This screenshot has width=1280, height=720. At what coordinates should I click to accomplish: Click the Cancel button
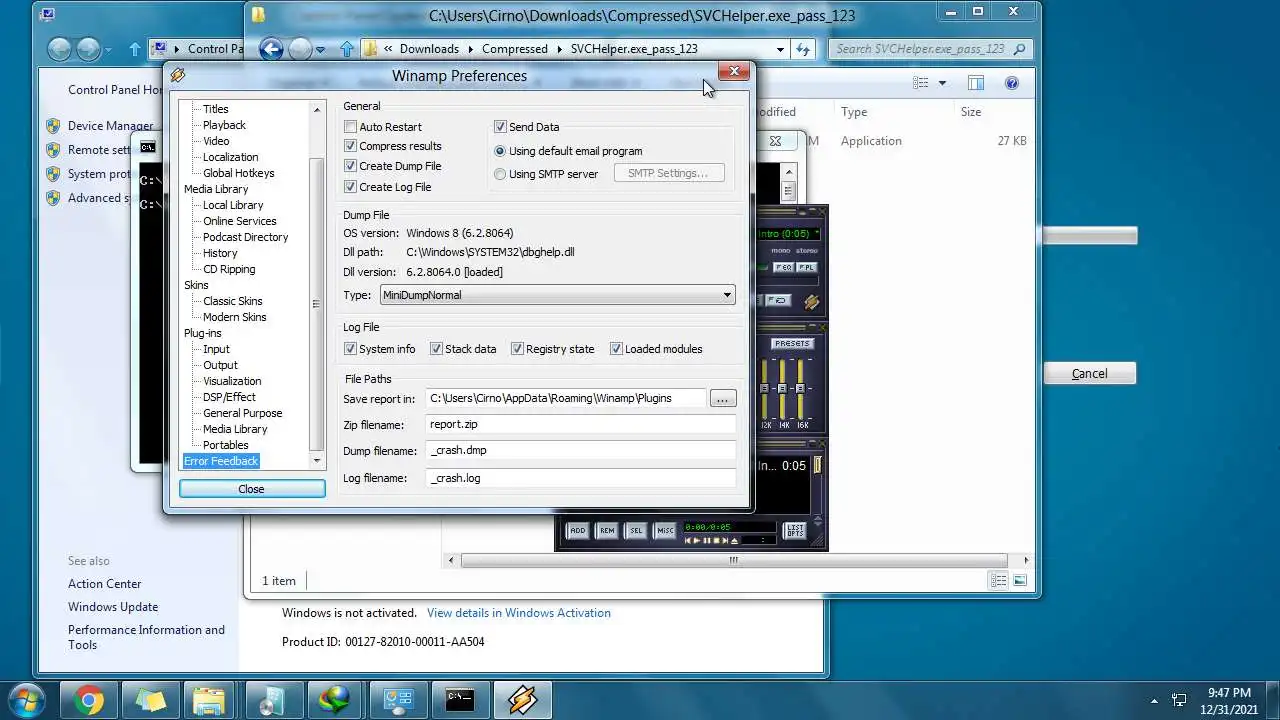pyautogui.click(x=1089, y=373)
